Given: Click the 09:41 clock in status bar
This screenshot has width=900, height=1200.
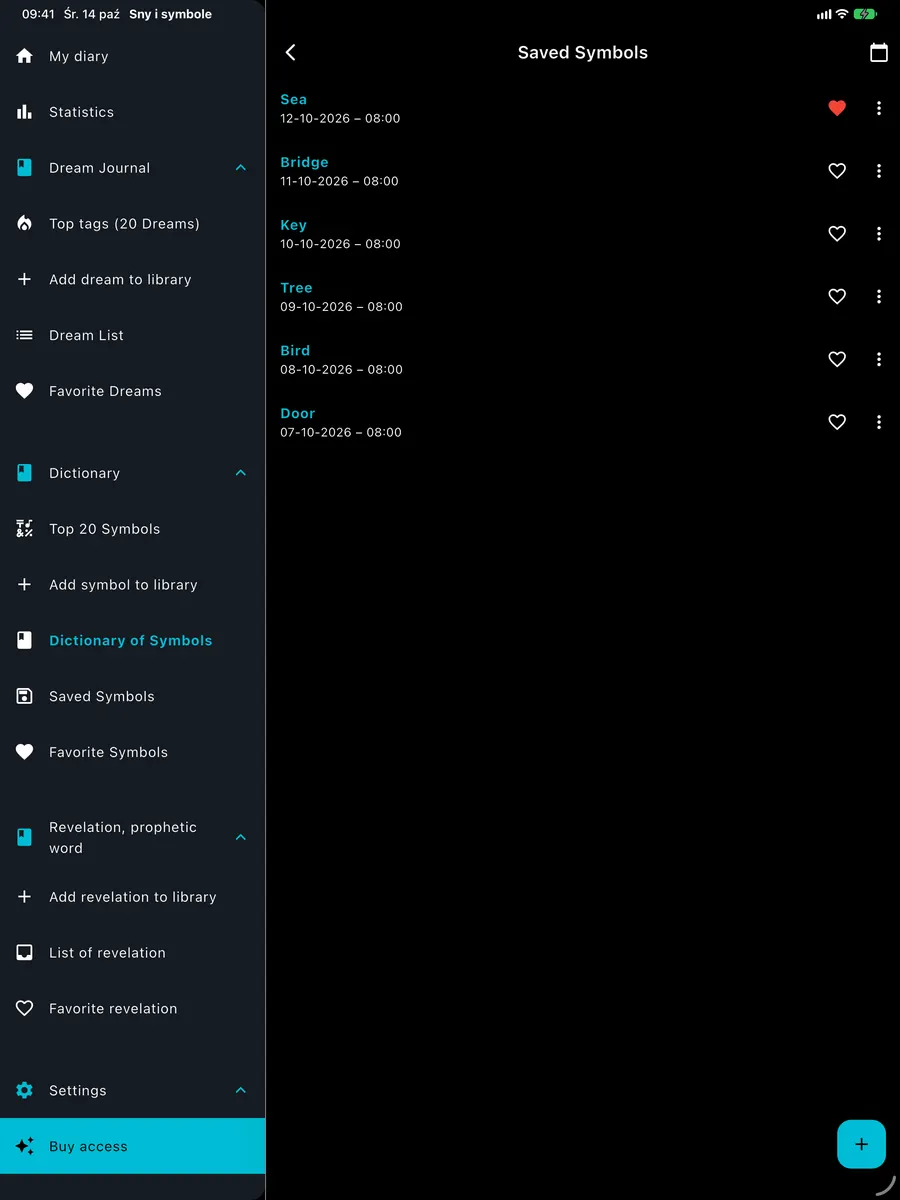Looking at the screenshot, I should tap(38, 14).
